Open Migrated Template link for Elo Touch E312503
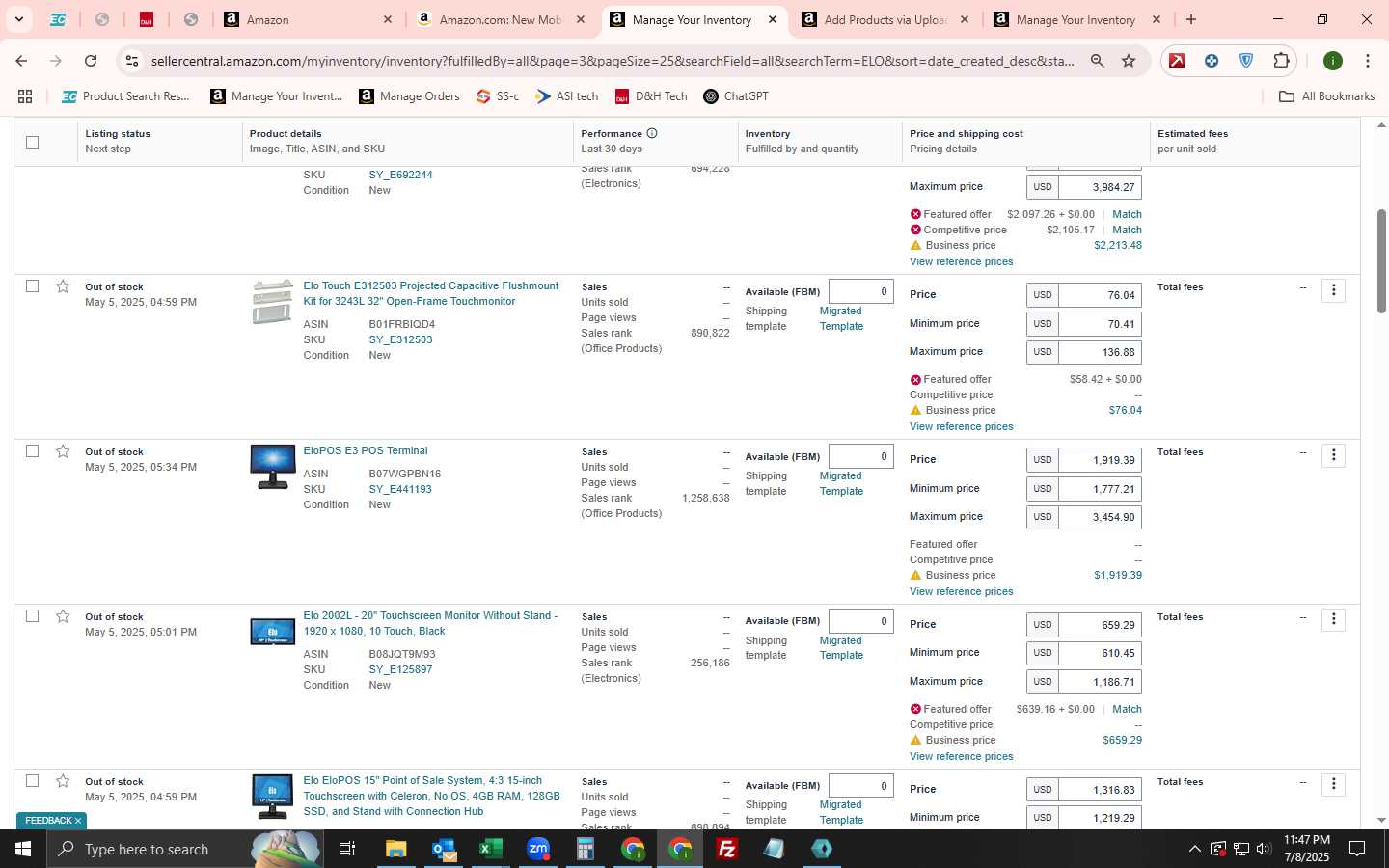This screenshot has height=868, width=1389. coord(840,318)
